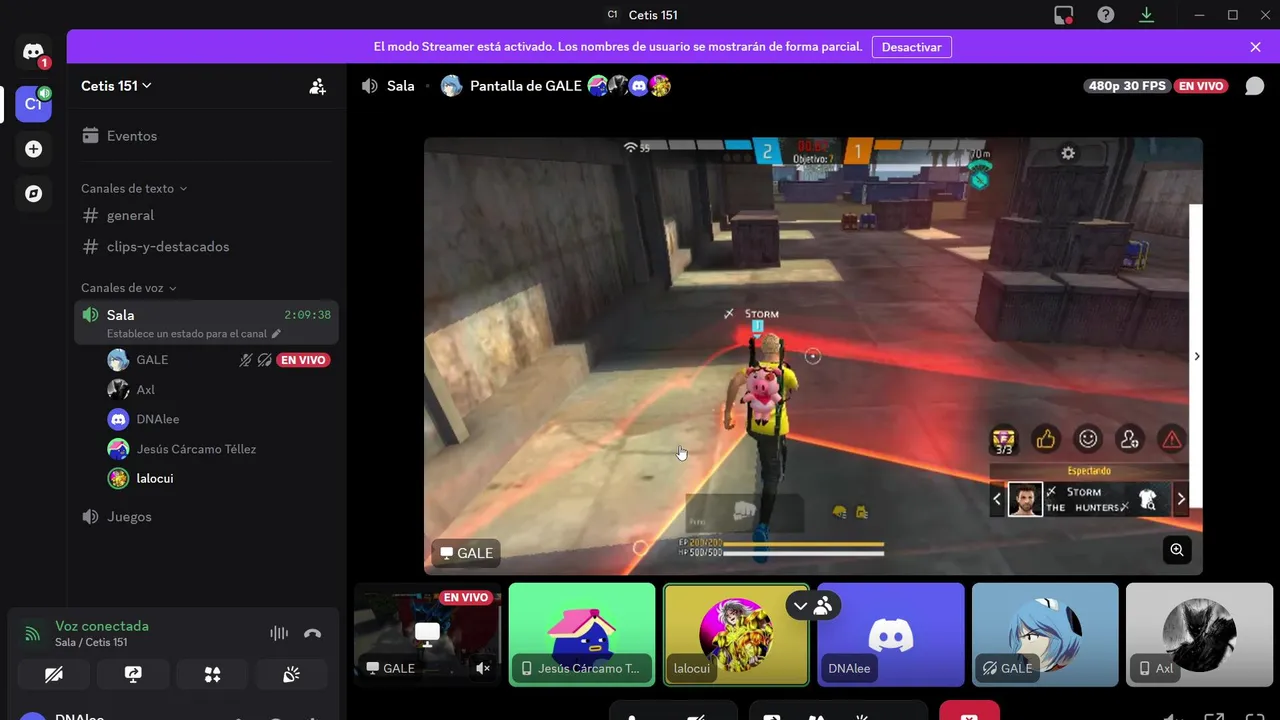Click the Sala / Cetis 151 label
The image size is (1280, 720).
coord(91,642)
